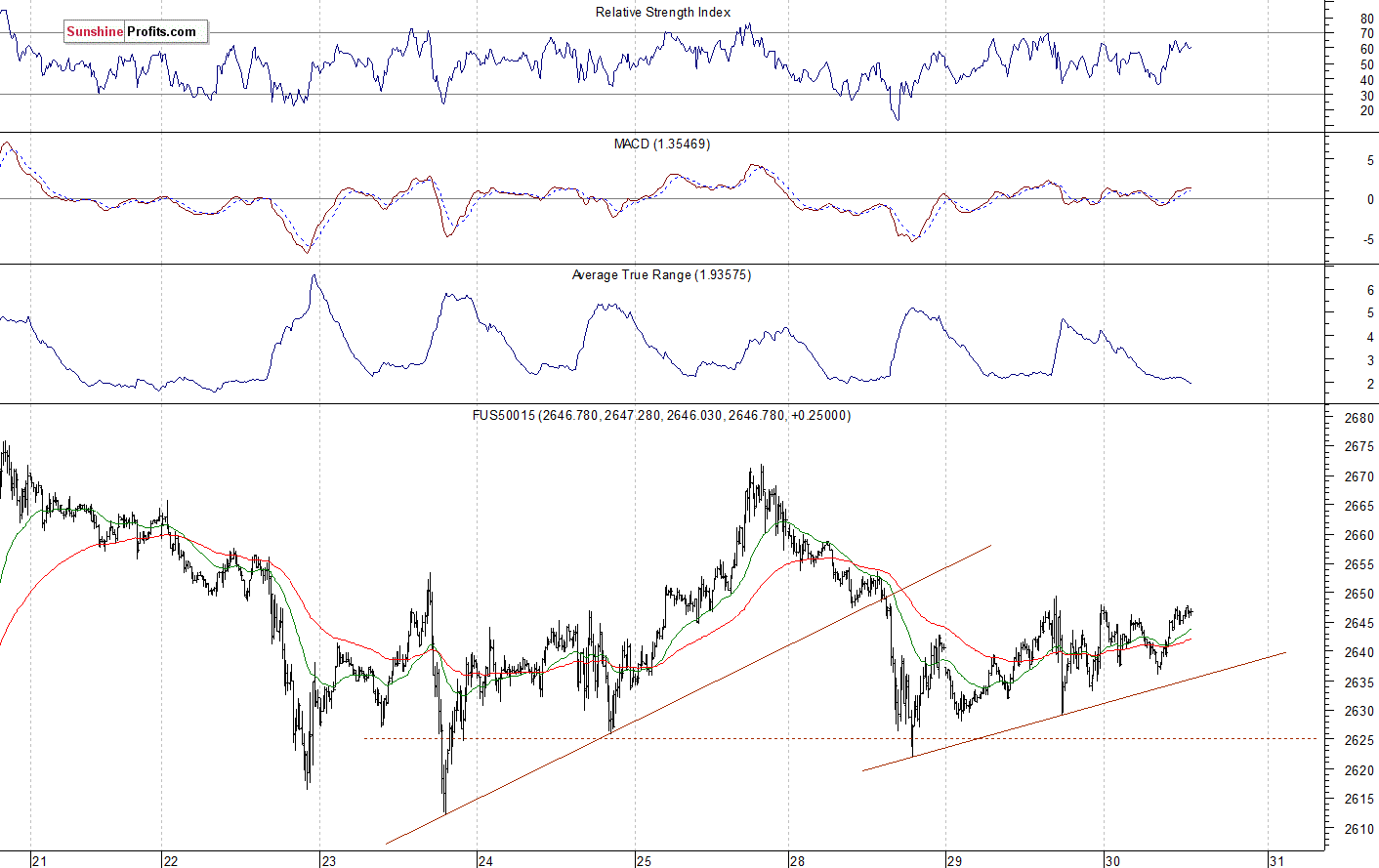Click the 2635 price axis label
Viewport: 1379px width, 868px height.
point(1359,682)
